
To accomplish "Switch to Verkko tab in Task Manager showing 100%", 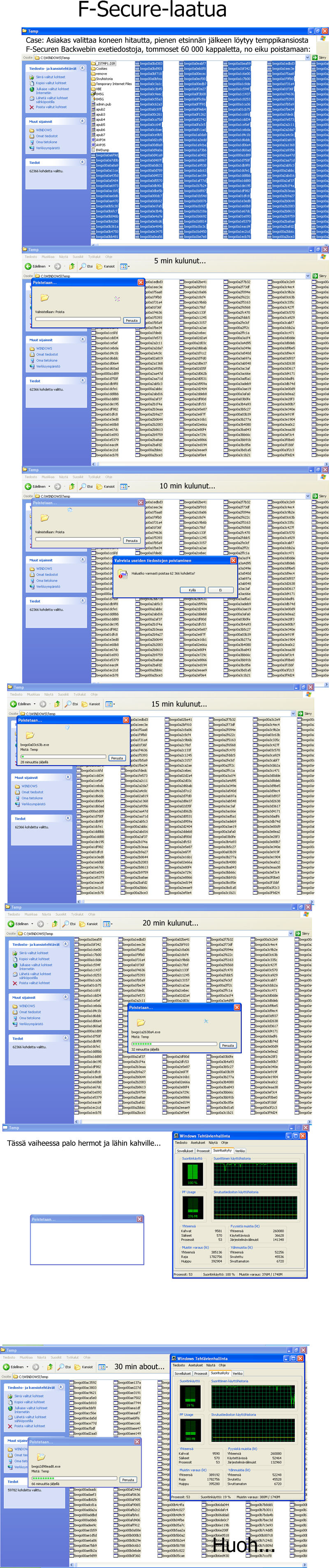I will 240,1151.
